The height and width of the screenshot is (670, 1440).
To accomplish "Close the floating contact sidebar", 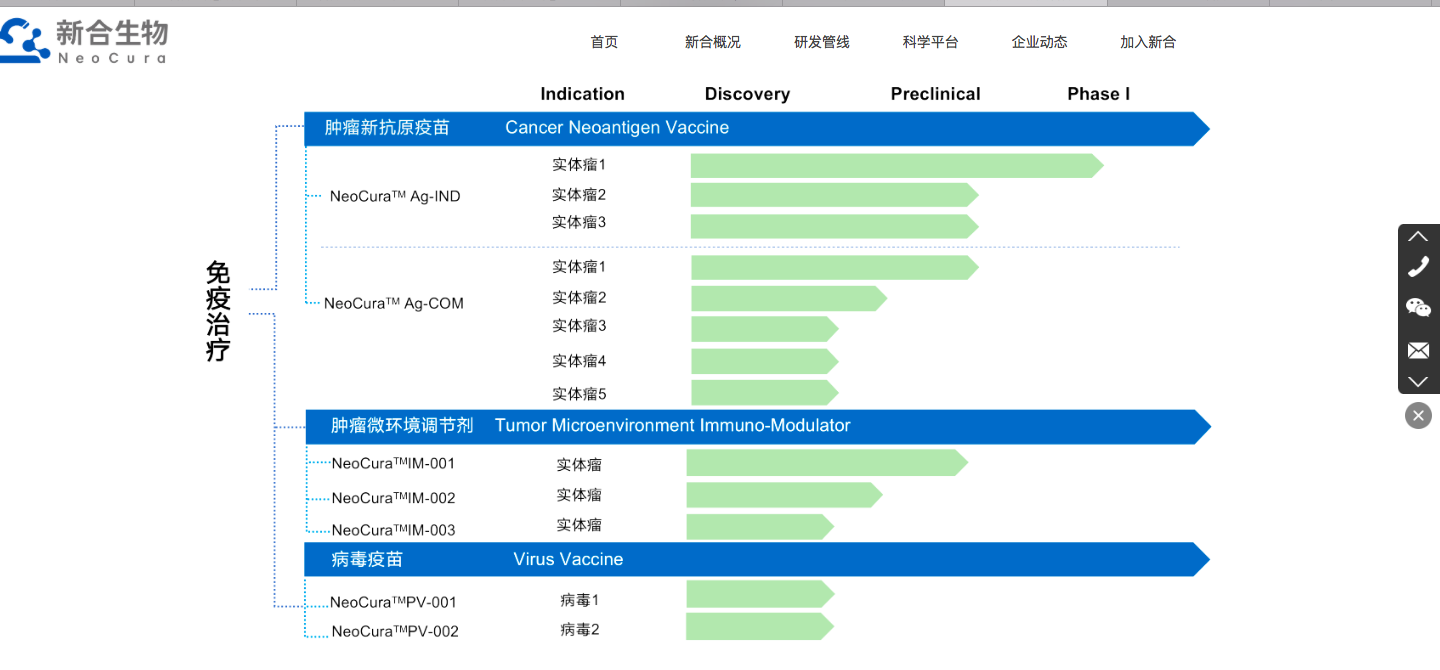I will [x=1418, y=415].
